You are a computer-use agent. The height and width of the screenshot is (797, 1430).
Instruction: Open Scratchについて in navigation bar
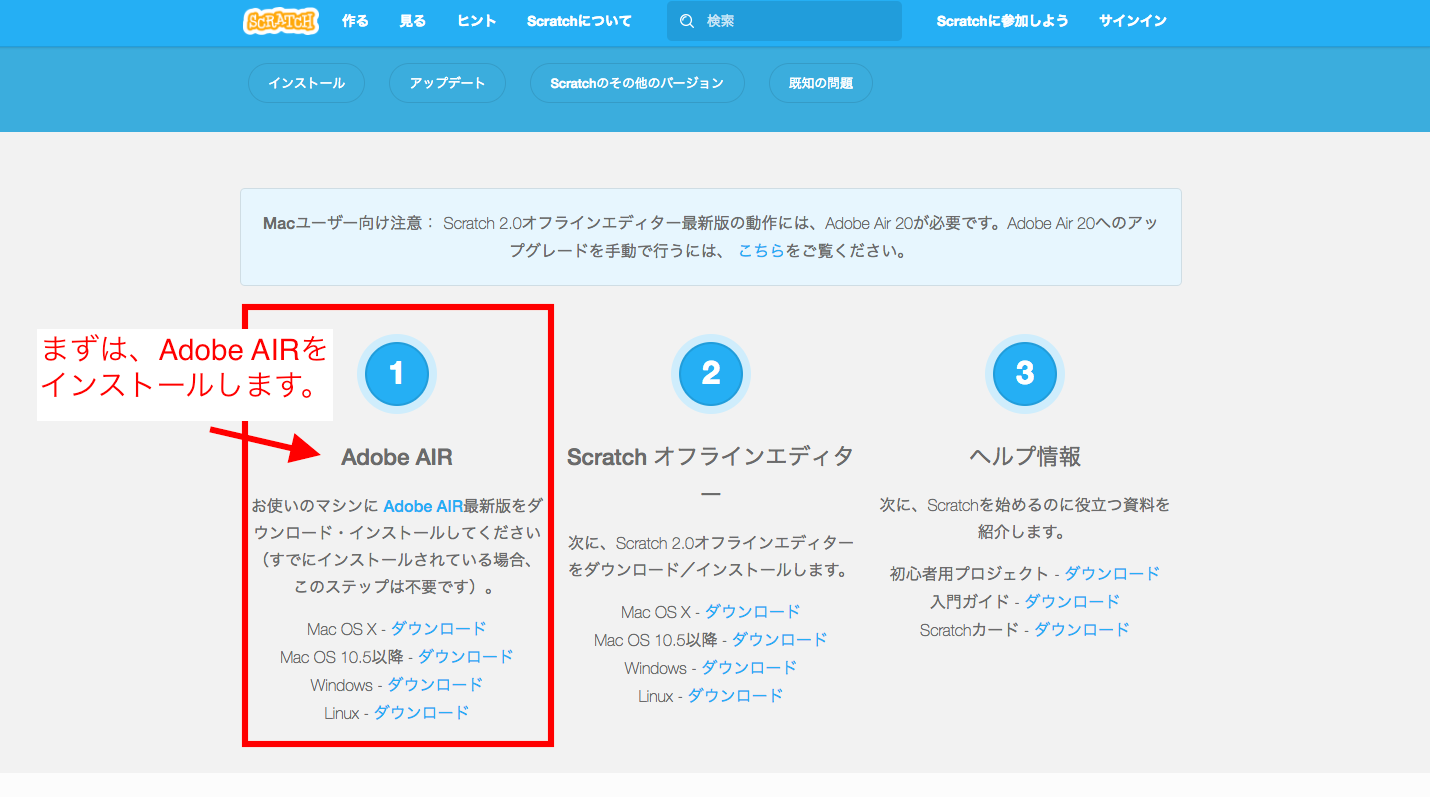tap(579, 21)
